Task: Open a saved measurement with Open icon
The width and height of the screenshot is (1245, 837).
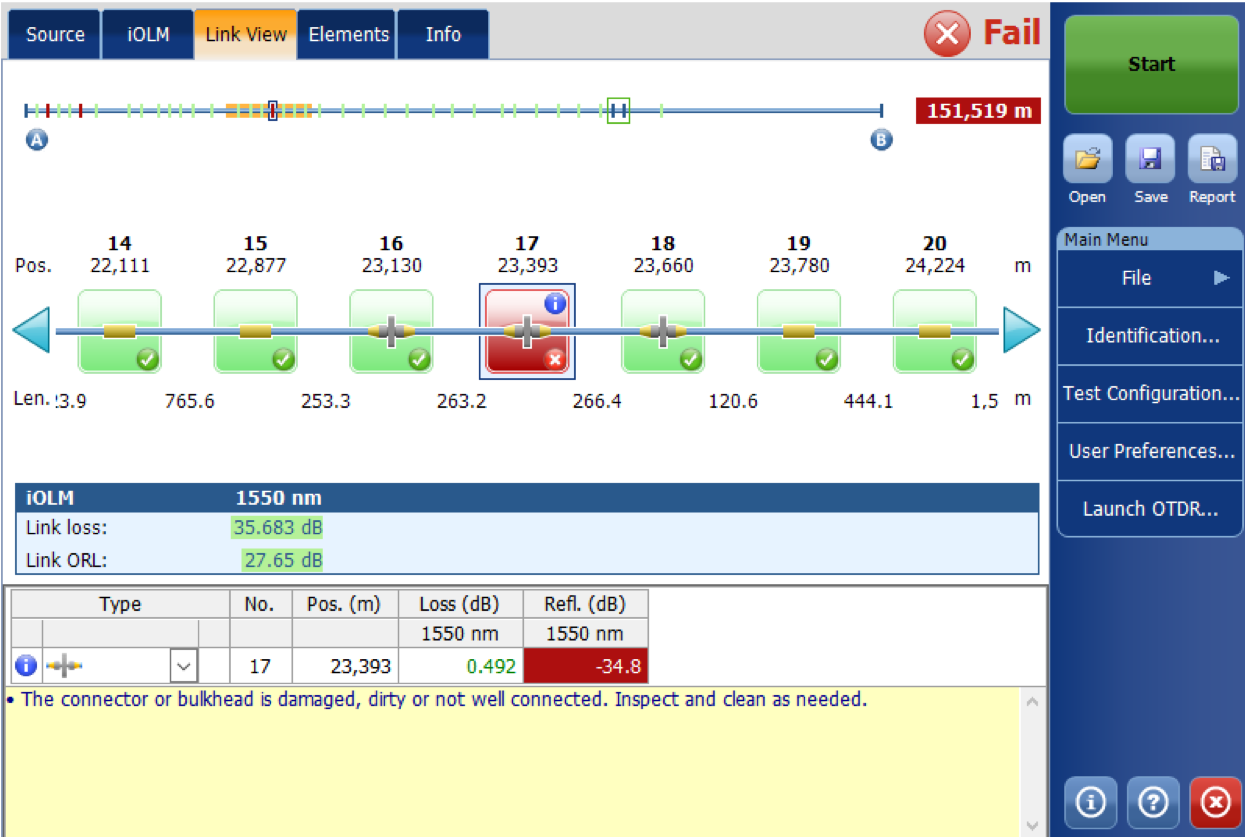Action: pos(1086,159)
